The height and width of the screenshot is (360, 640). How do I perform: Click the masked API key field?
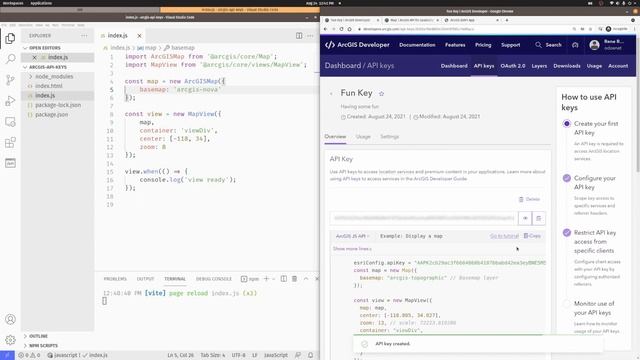pos(424,218)
